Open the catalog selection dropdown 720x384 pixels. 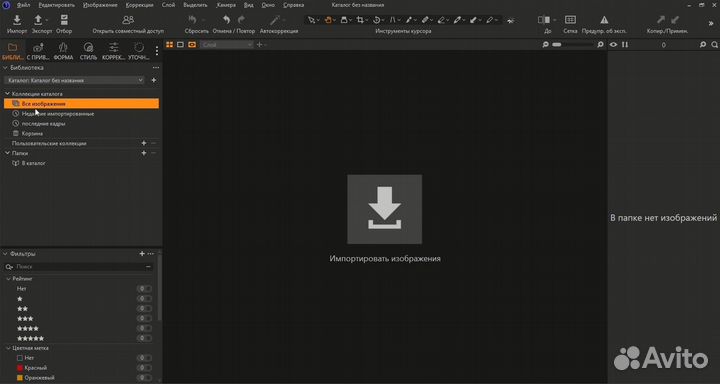(x=74, y=80)
